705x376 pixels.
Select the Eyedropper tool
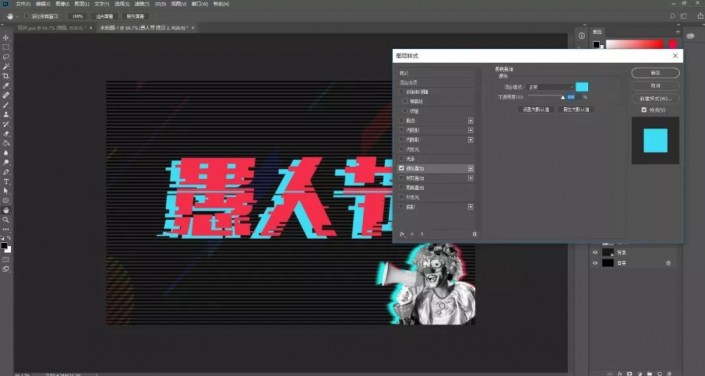[x=6, y=85]
